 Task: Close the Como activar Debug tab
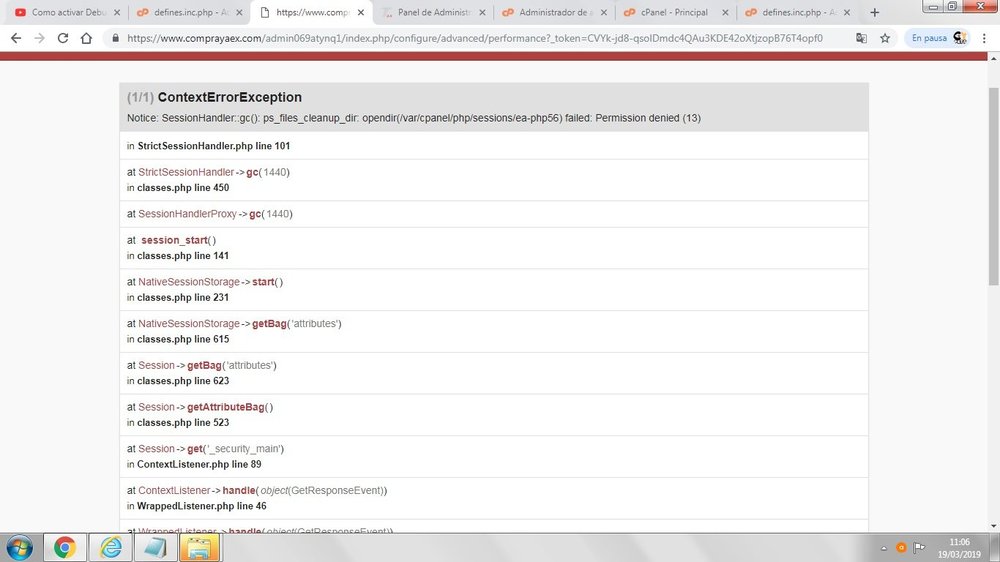(117, 12)
